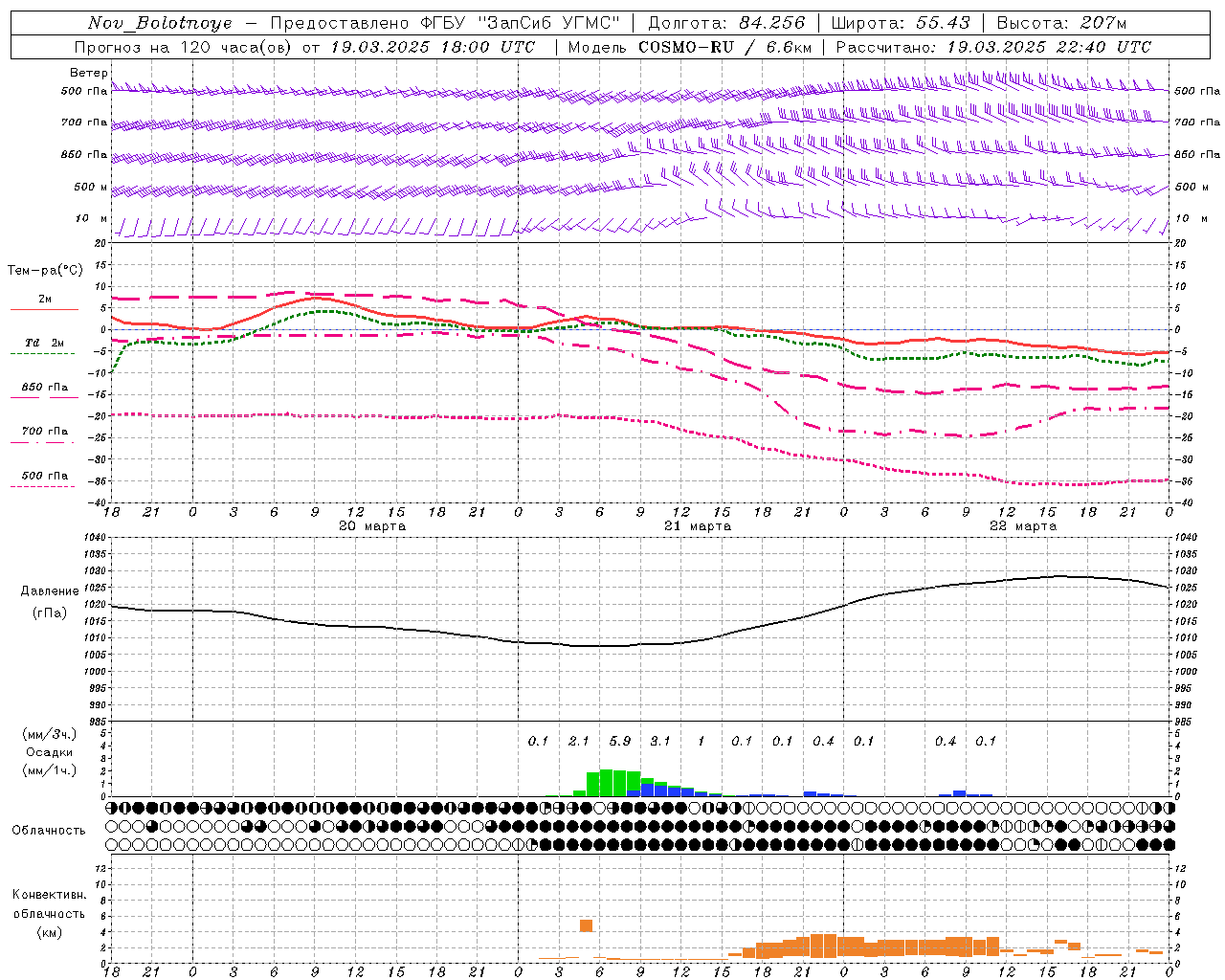Click the Конвективн. convective cloud label
The image size is (1225, 980).
tap(50, 895)
